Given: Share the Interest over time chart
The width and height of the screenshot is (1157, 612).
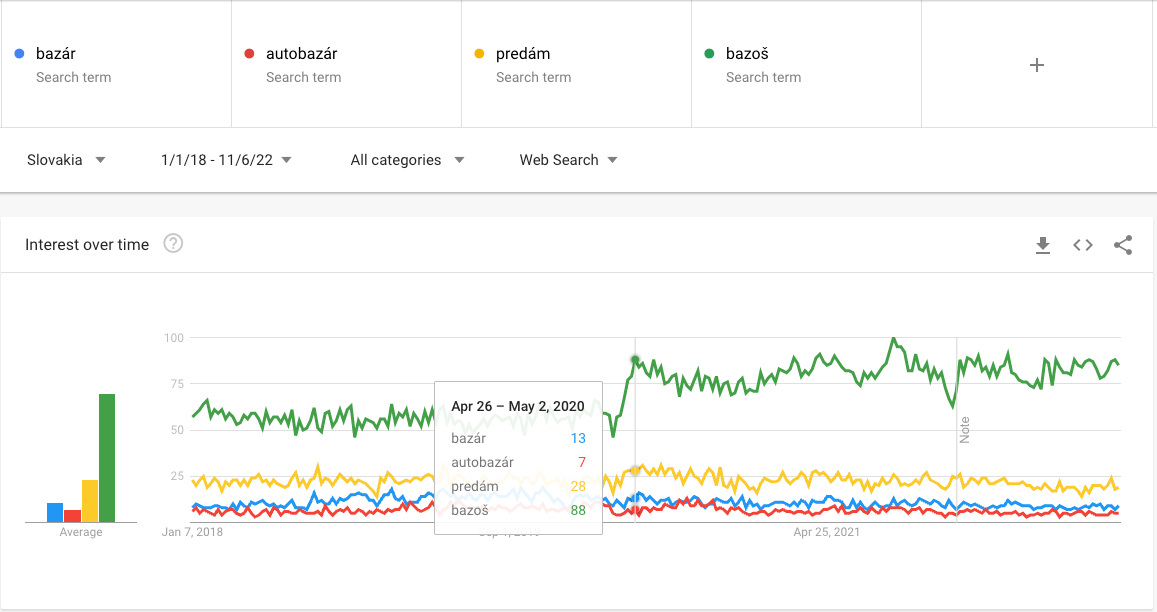Looking at the screenshot, I should [x=1123, y=245].
